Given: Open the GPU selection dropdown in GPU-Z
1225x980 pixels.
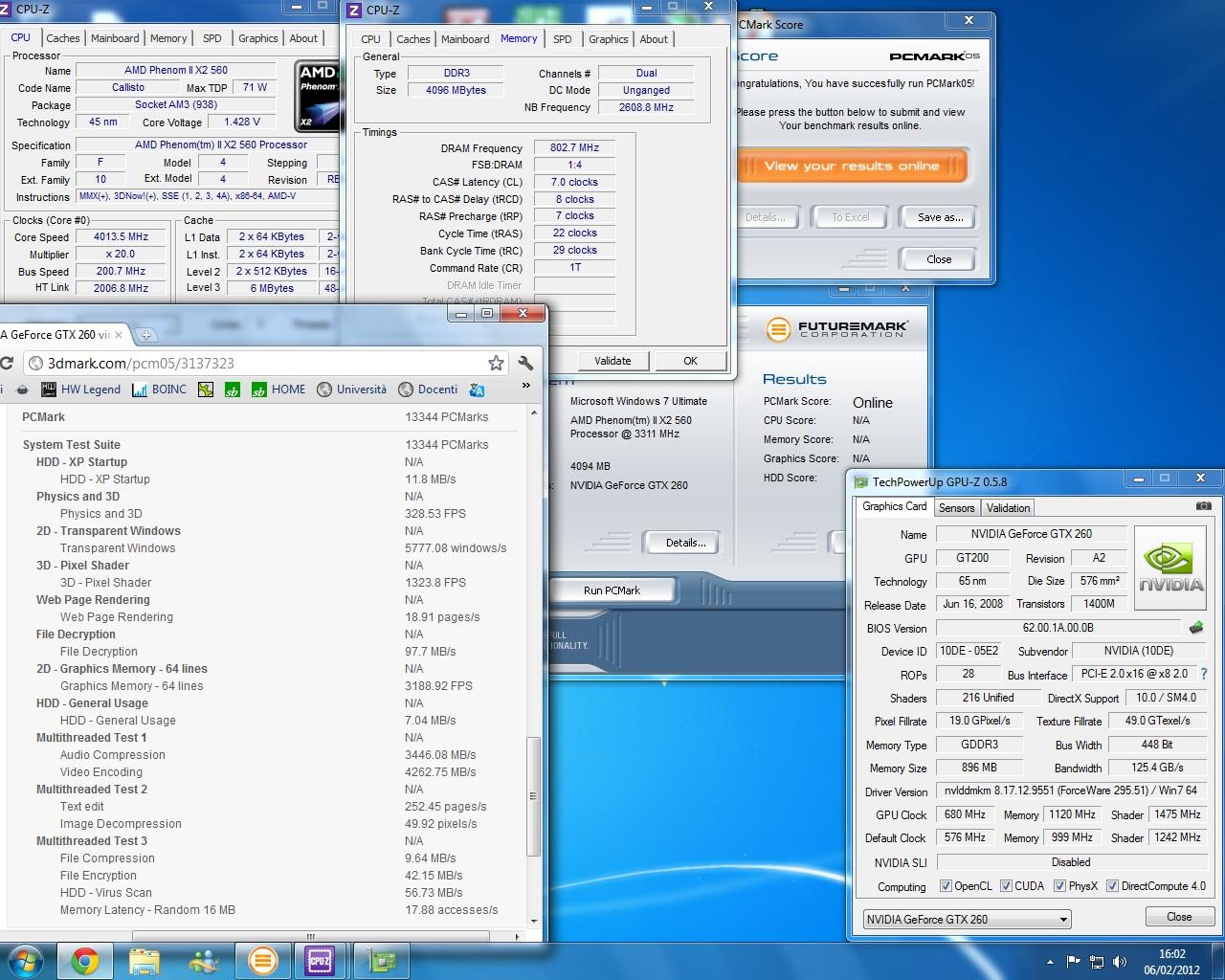Looking at the screenshot, I should click(x=967, y=919).
